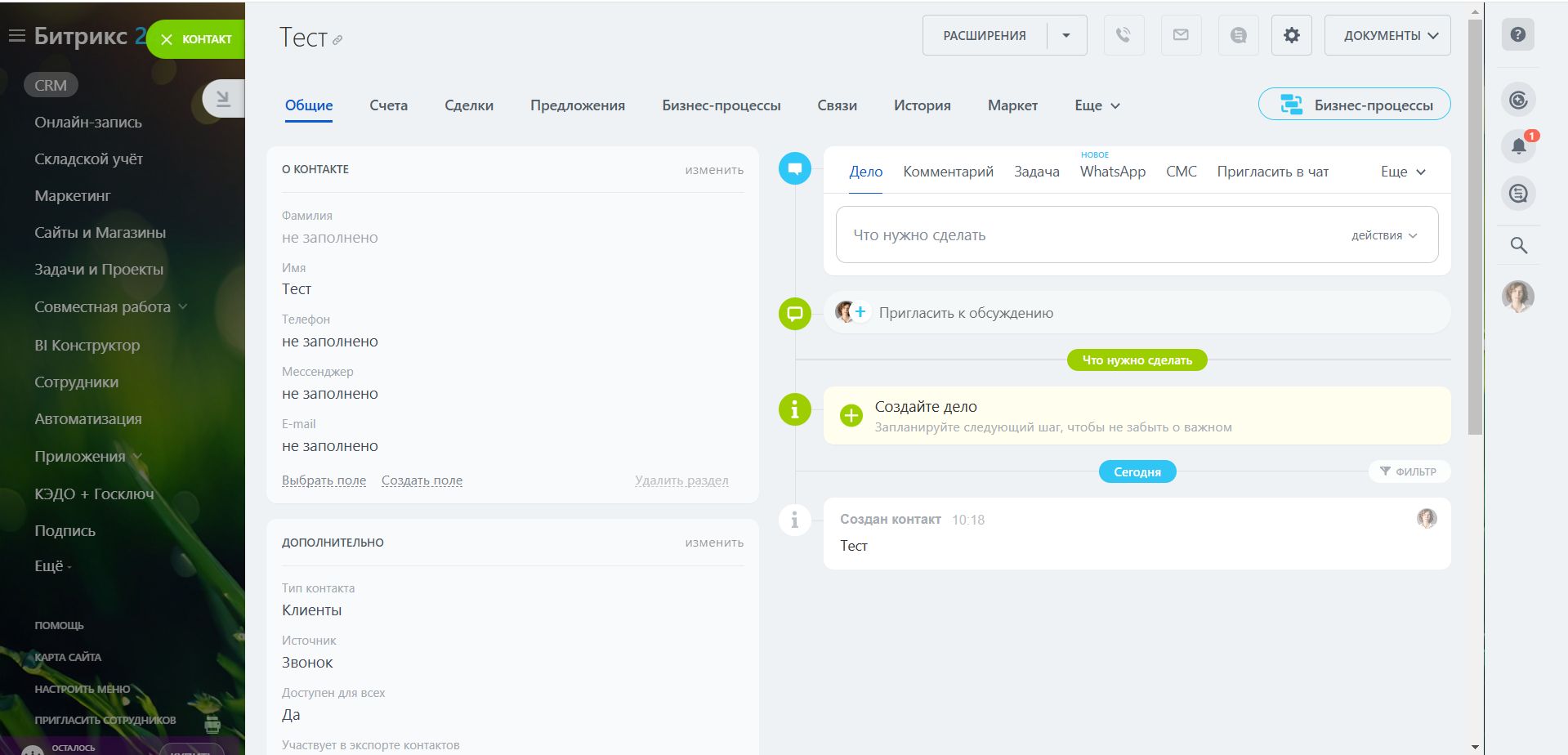The width and height of the screenshot is (1568, 755).
Task: Collapse the left menu arrow button
Action: tap(222, 99)
